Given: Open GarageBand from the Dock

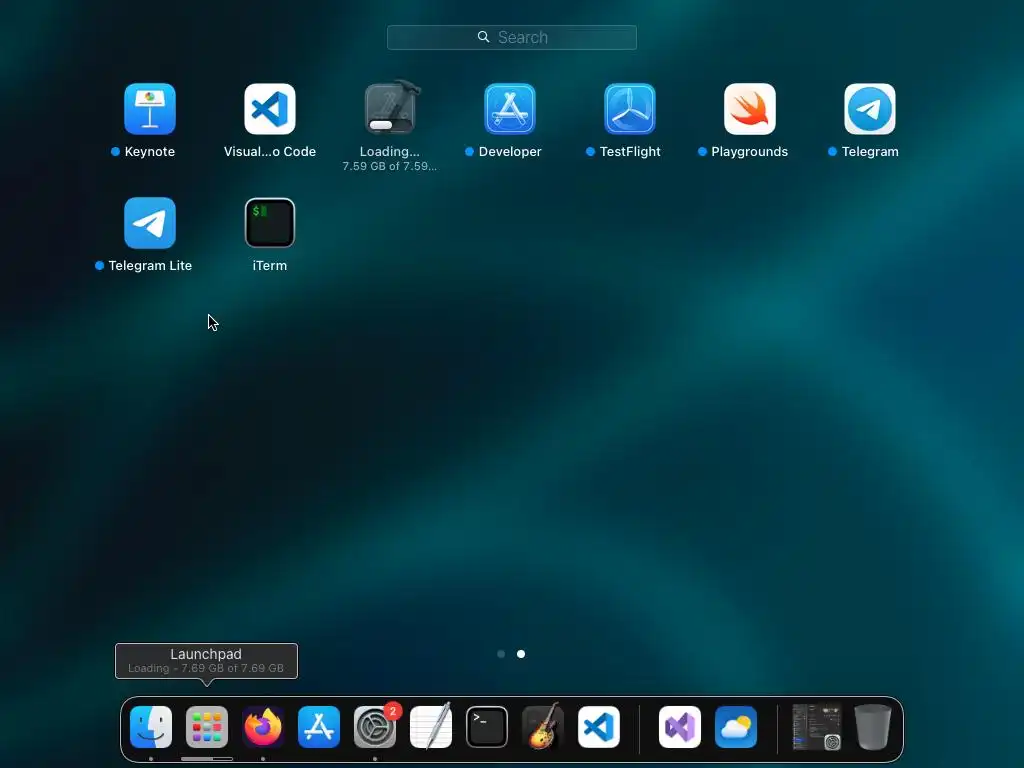Looking at the screenshot, I should (x=543, y=727).
